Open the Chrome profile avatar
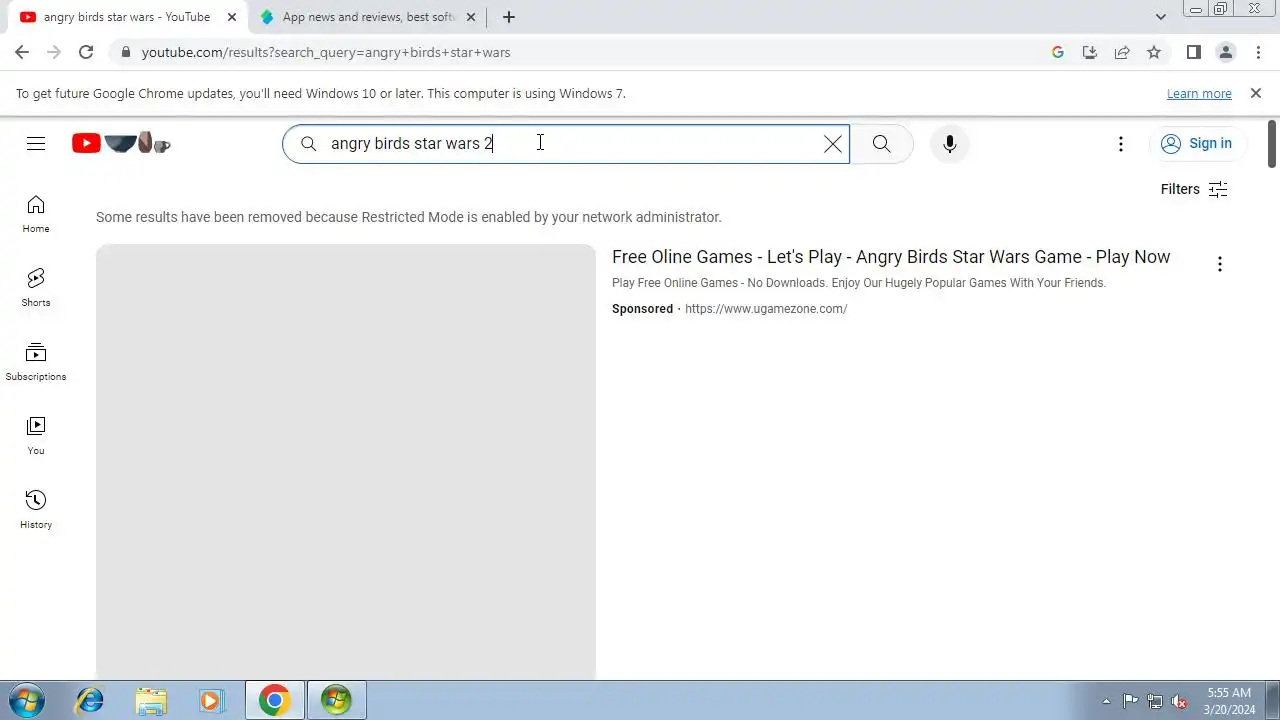 coord(1225,52)
